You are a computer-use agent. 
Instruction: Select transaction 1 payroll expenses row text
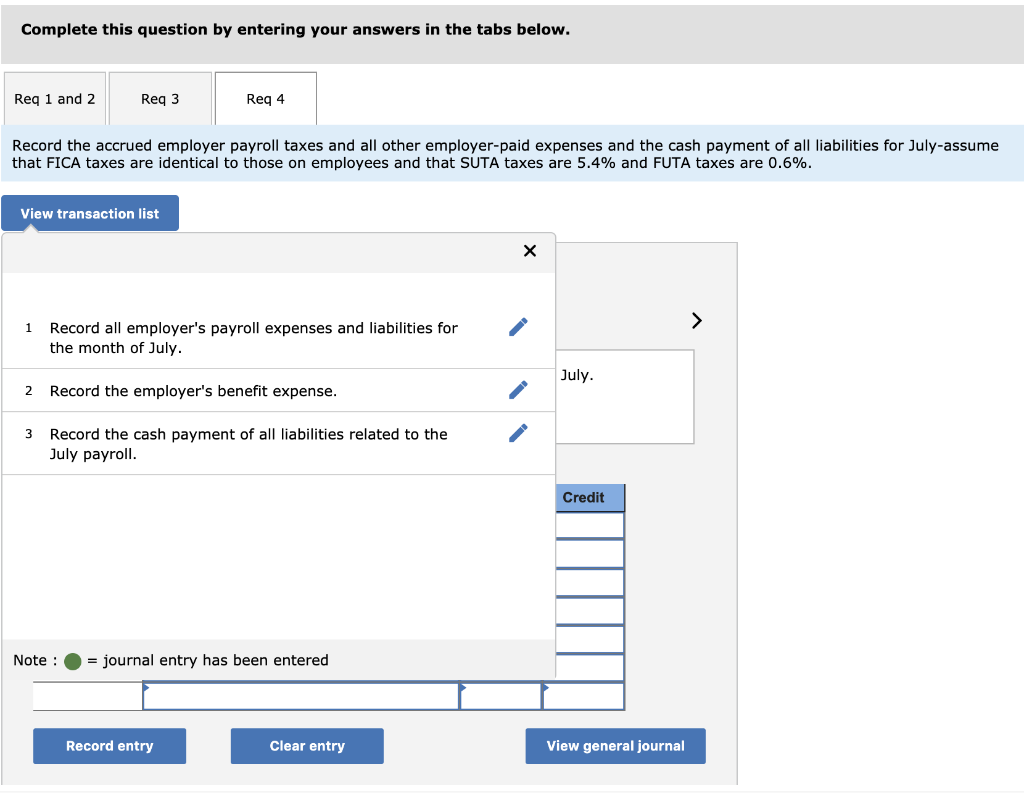click(254, 338)
